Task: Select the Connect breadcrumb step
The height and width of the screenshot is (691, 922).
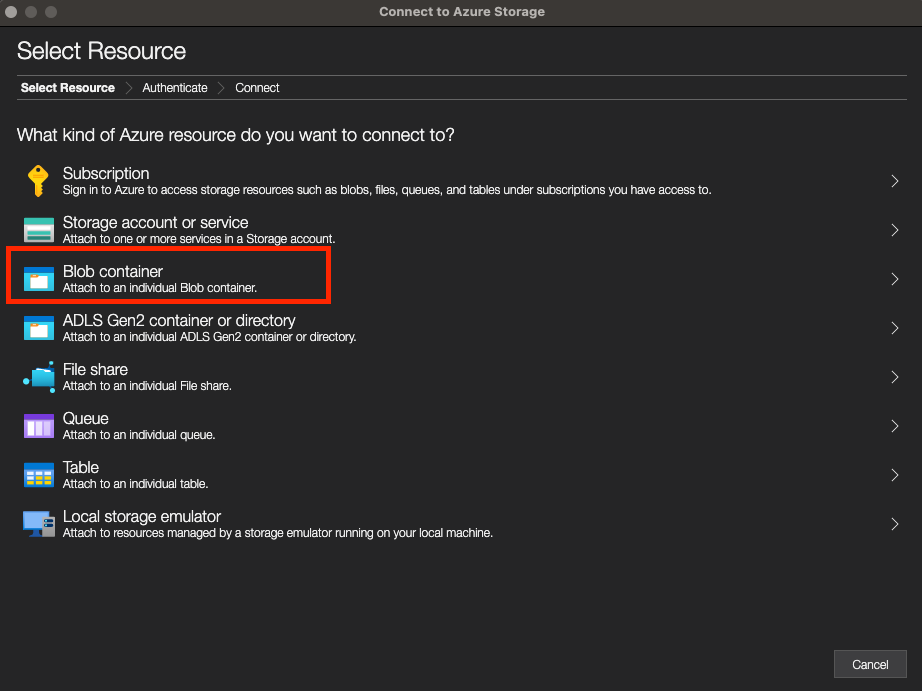Action: click(x=257, y=88)
